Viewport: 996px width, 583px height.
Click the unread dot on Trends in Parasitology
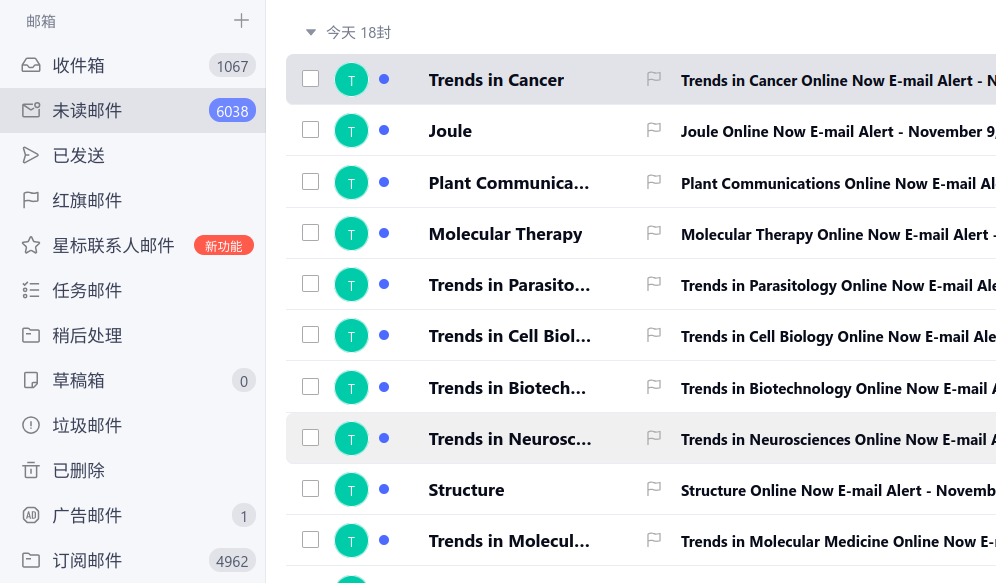[x=384, y=284]
